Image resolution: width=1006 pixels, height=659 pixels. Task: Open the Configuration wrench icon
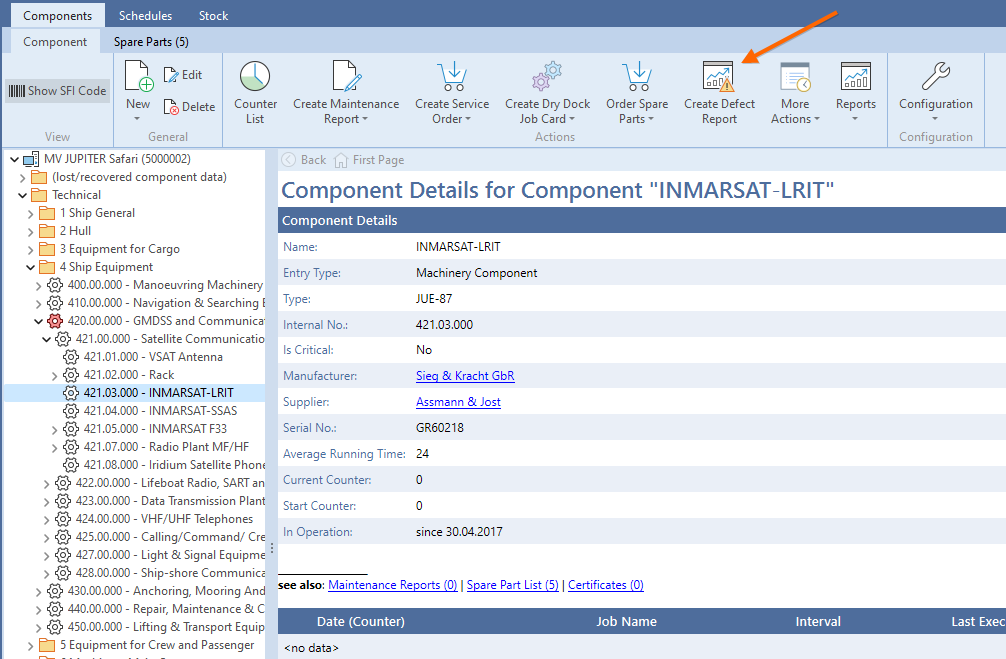935,76
